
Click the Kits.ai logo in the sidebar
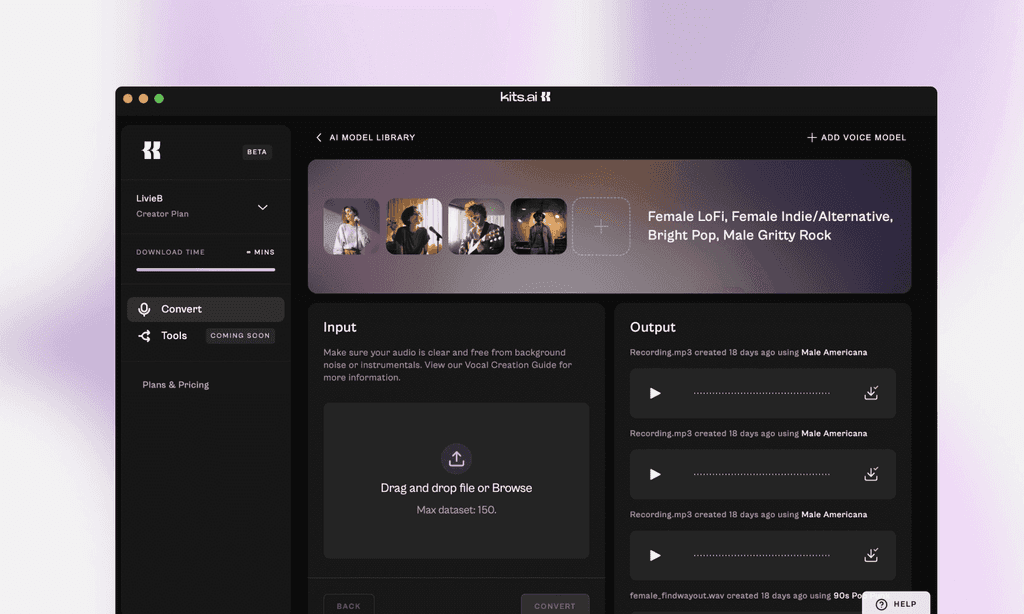click(x=152, y=150)
